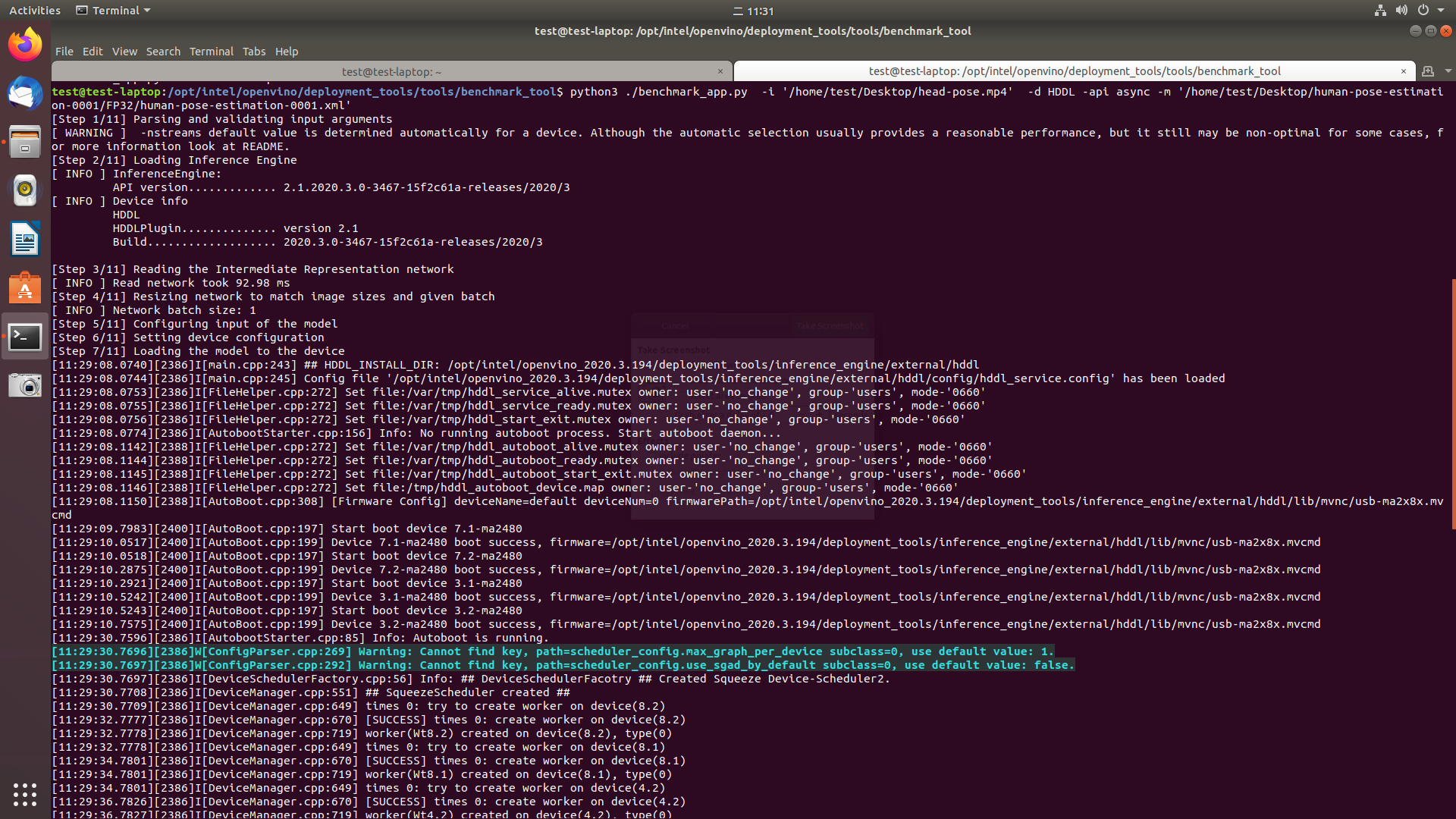The width and height of the screenshot is (1456, 819).
Task: Open the Edit menu
Action: [x=93, y=52]
